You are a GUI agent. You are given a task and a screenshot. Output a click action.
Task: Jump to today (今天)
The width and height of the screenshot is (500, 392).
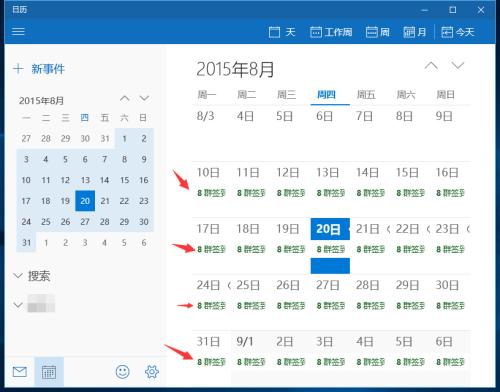[x=458, y=32]
